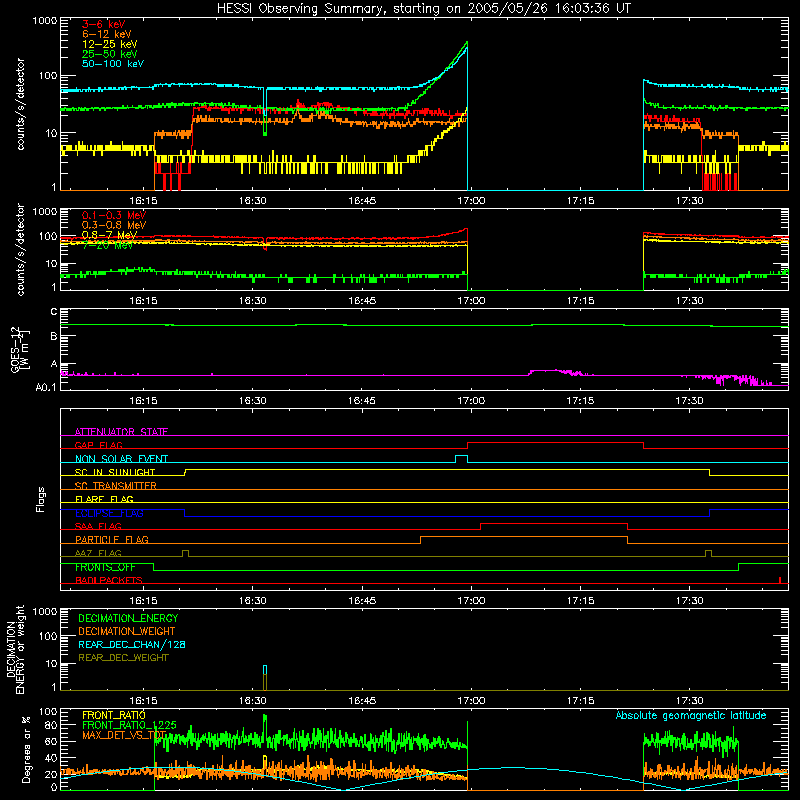Click the HESSI Observing Summary title
Viewport: 800px width, 800px height.
click(x=424, y=8)
